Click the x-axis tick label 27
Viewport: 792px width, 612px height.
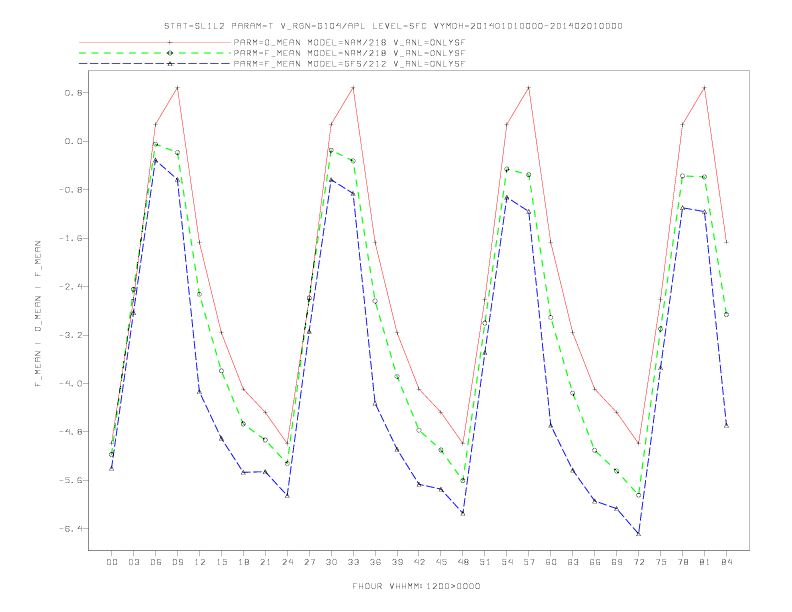tap(309, 562)
